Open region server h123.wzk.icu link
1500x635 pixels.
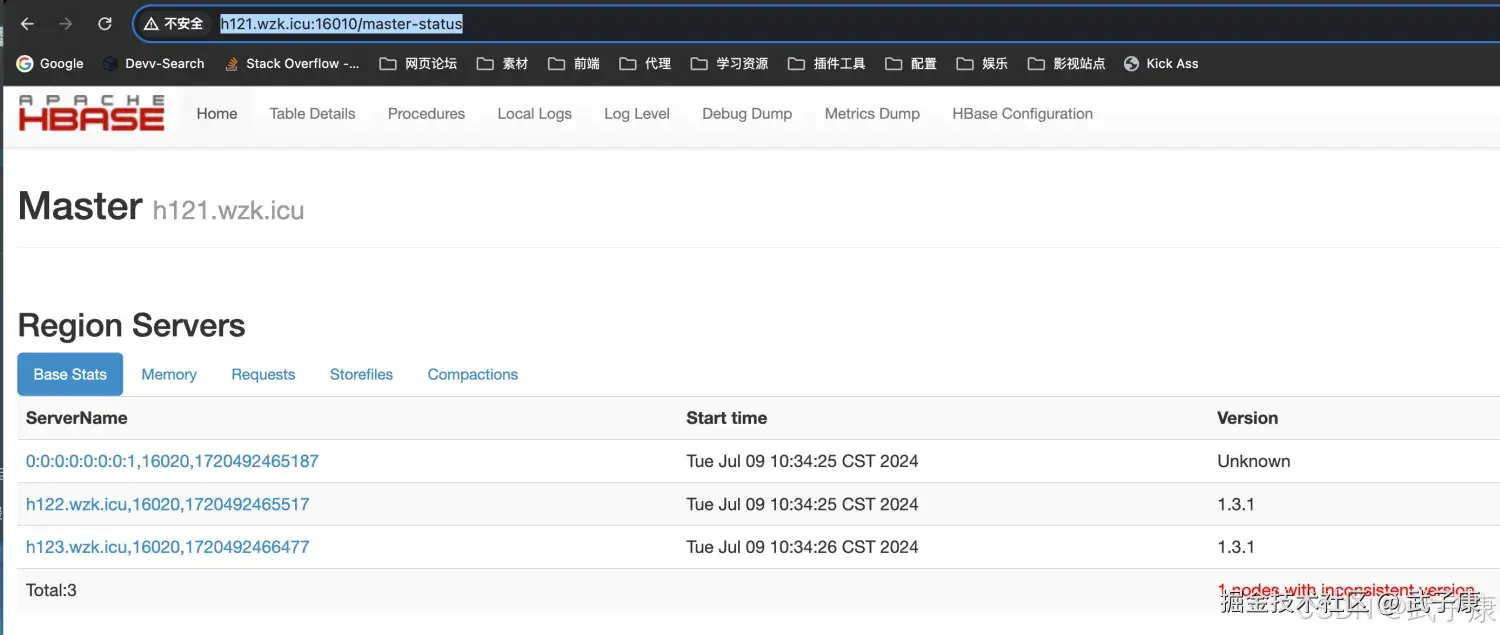pyautogui.click(x=167, y=547)
